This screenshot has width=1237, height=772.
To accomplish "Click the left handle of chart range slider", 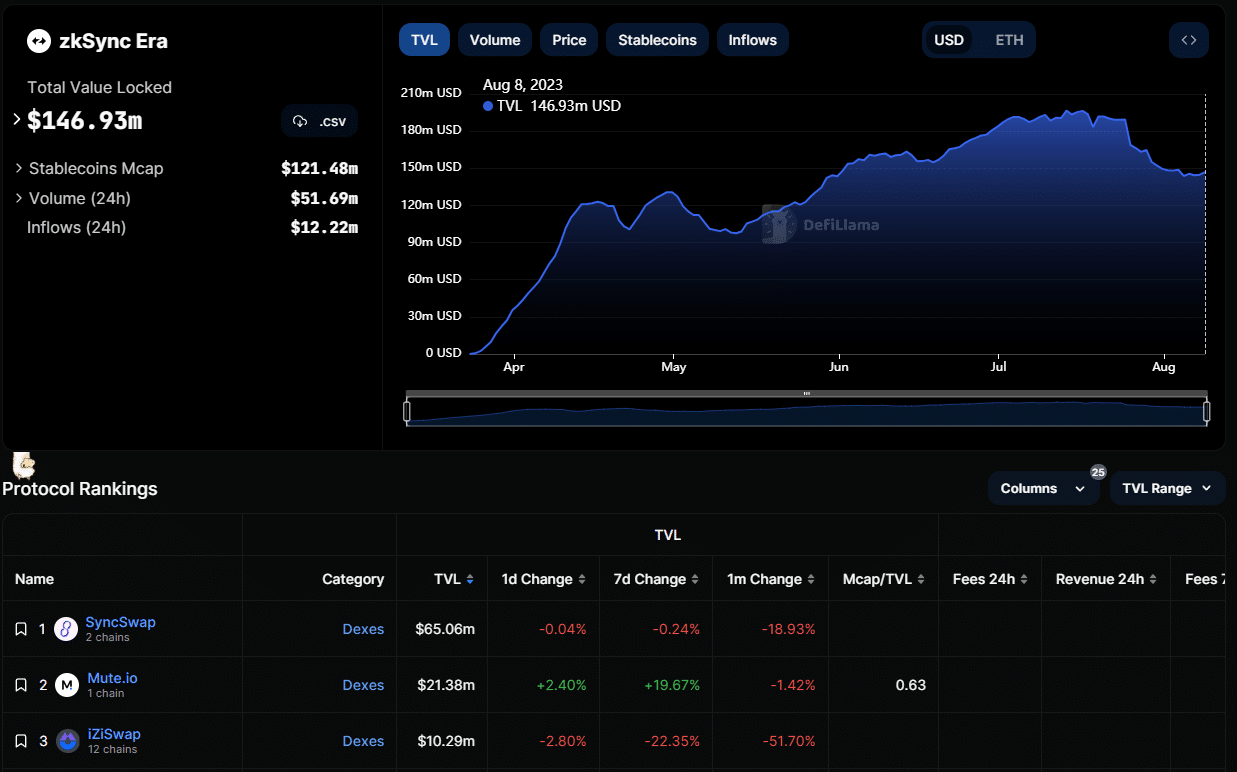I will [407, 411].
